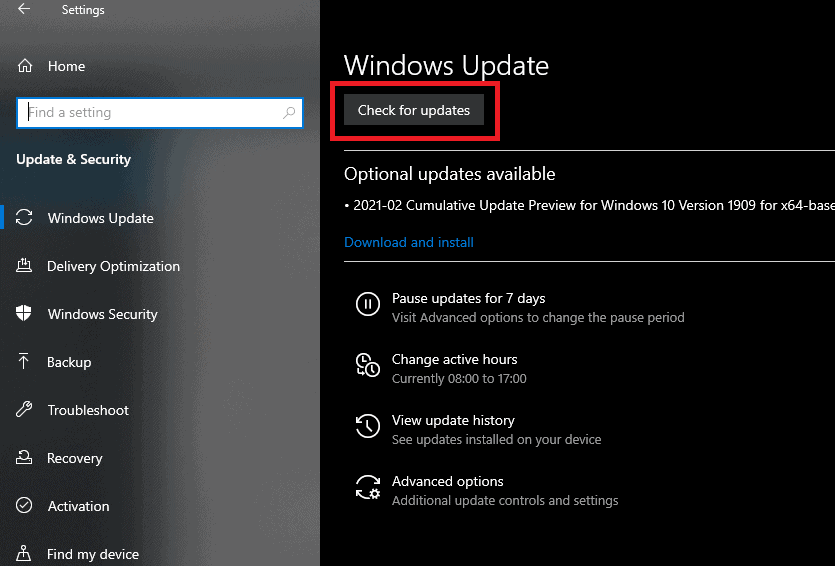
Task: Click the Troubleshoot wrench icon
Action: pyautogui.click(x=24, y=409)
